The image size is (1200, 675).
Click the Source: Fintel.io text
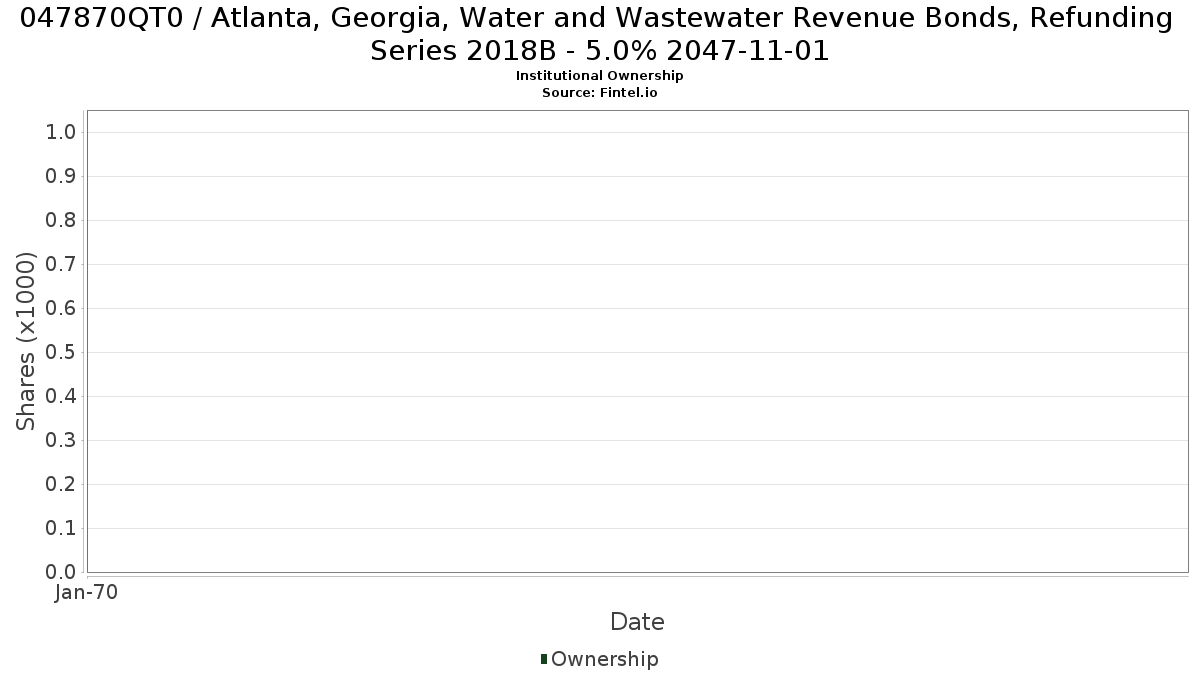[x=600, y=92]
